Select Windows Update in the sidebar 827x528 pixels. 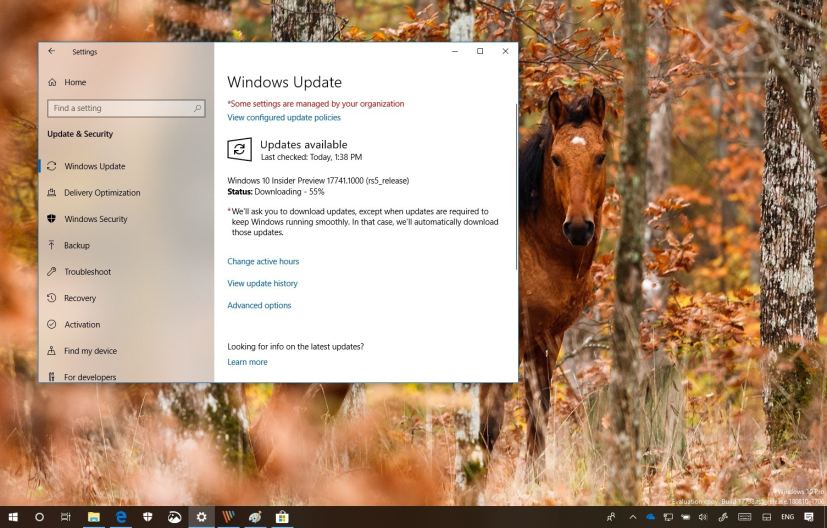coord(94,166)
